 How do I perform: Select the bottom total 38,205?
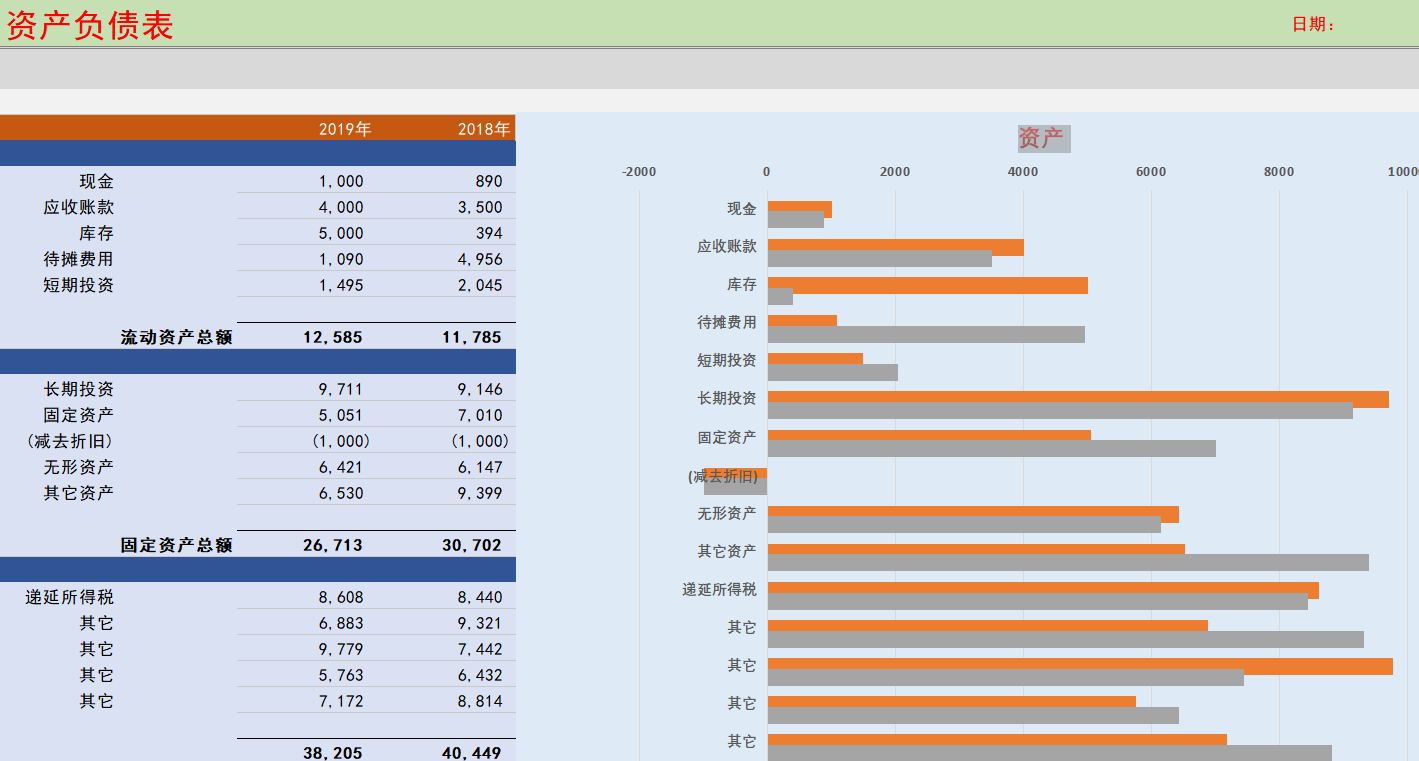333,753
